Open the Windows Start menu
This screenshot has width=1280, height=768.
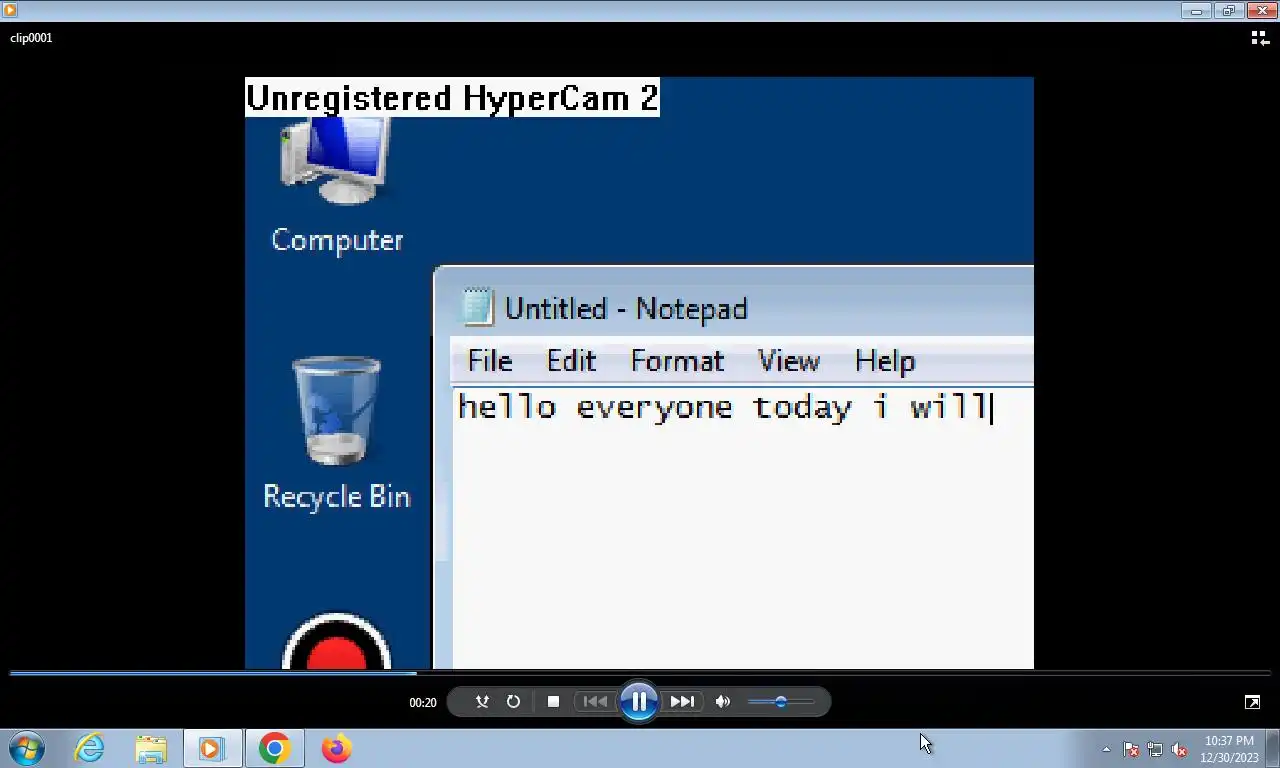[27, 748]
